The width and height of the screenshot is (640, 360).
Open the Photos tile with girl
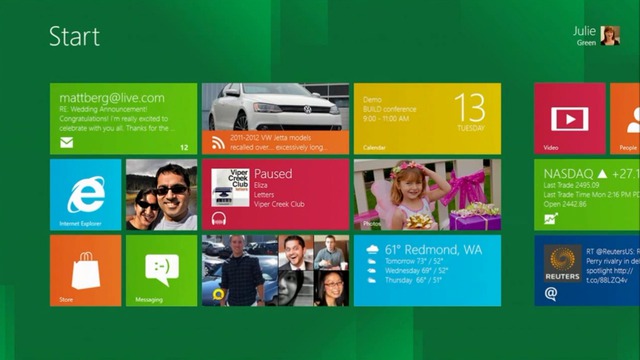(x=427, y=195)
